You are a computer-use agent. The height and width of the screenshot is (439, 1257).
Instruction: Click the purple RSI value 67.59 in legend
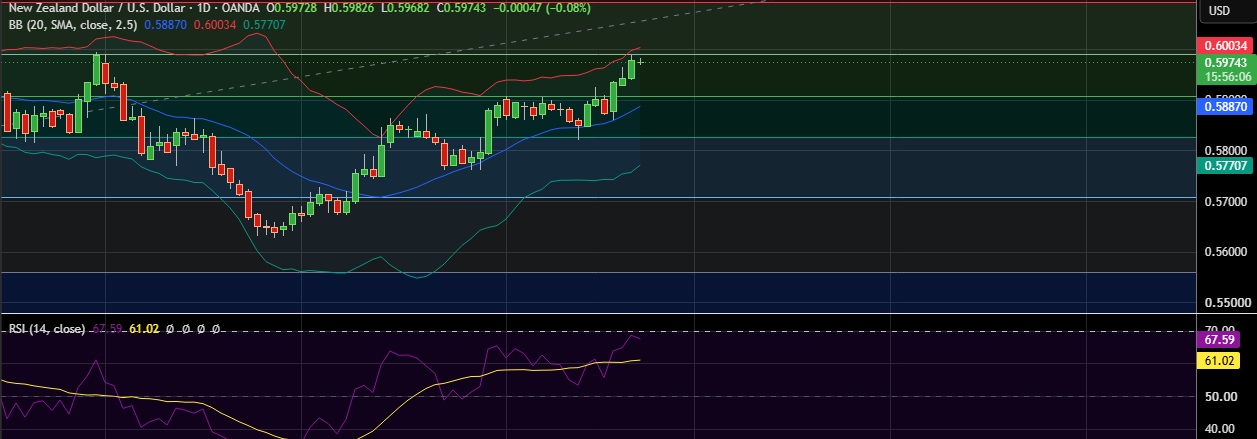point(106,328)
